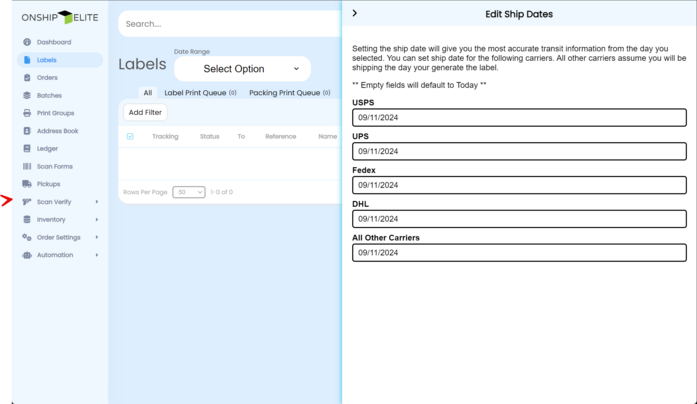Open the Date Range Select Option dropdown

point(242,69)
